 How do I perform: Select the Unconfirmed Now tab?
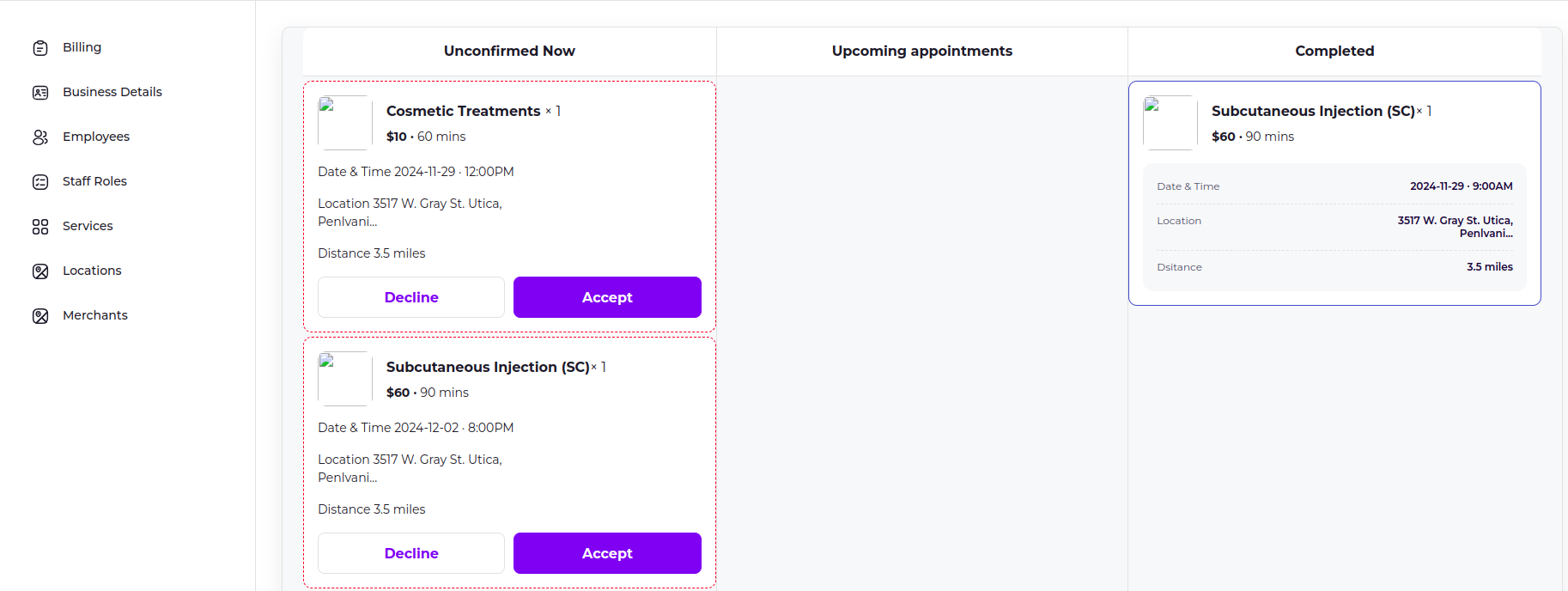coord(509,51)
